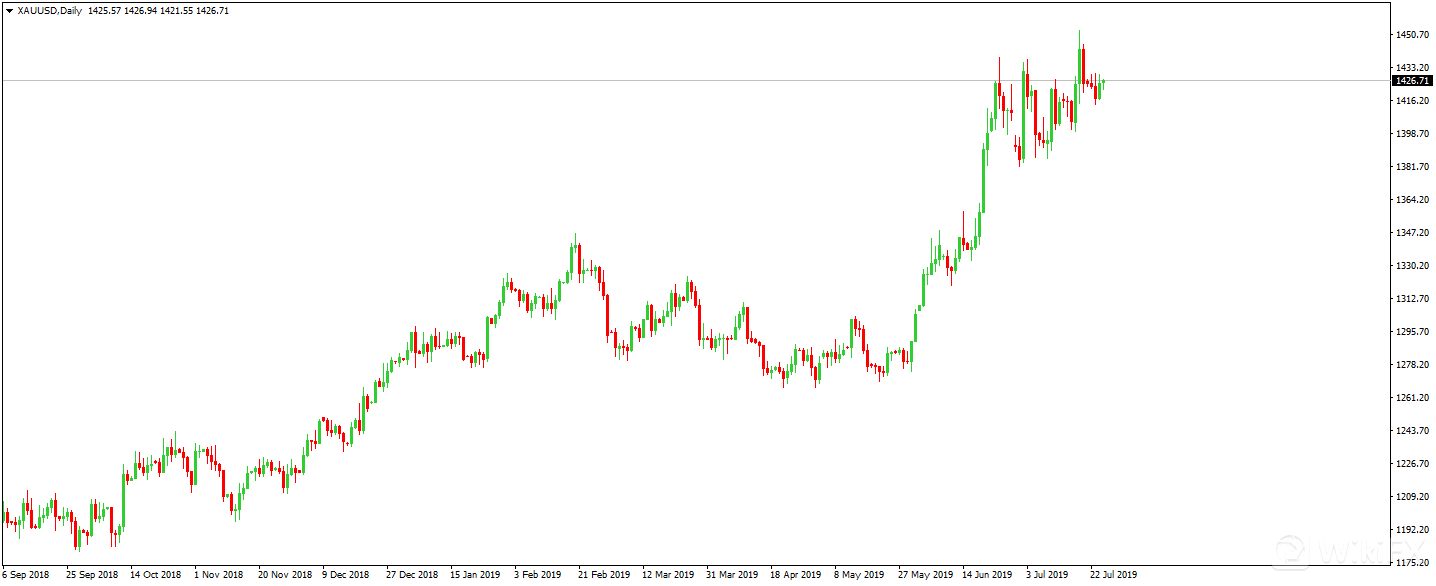Click the tallest red candle near the peak
1436x586 pixels.
1083,66
